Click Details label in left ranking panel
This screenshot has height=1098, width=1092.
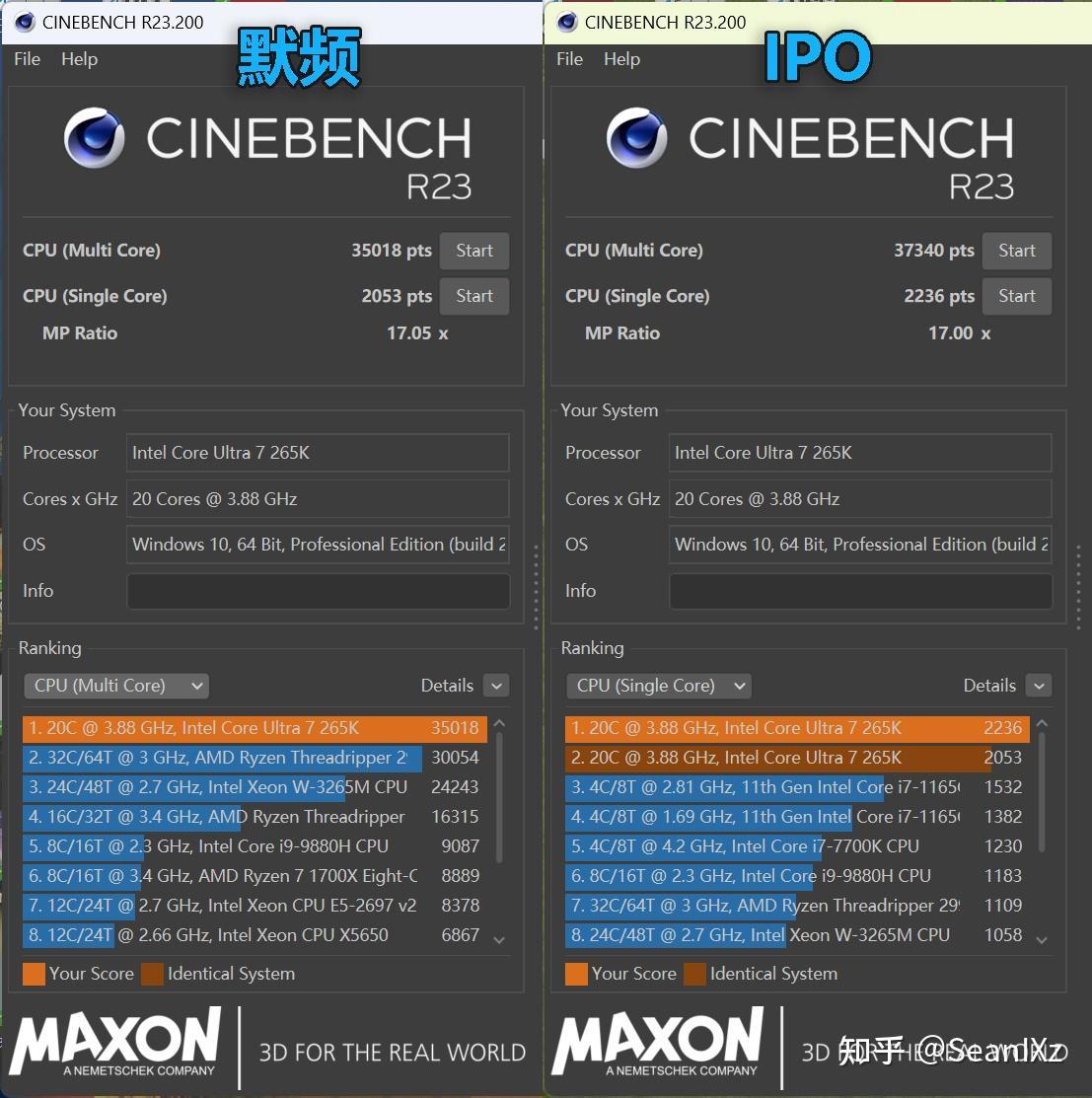[x=447, y=686]
